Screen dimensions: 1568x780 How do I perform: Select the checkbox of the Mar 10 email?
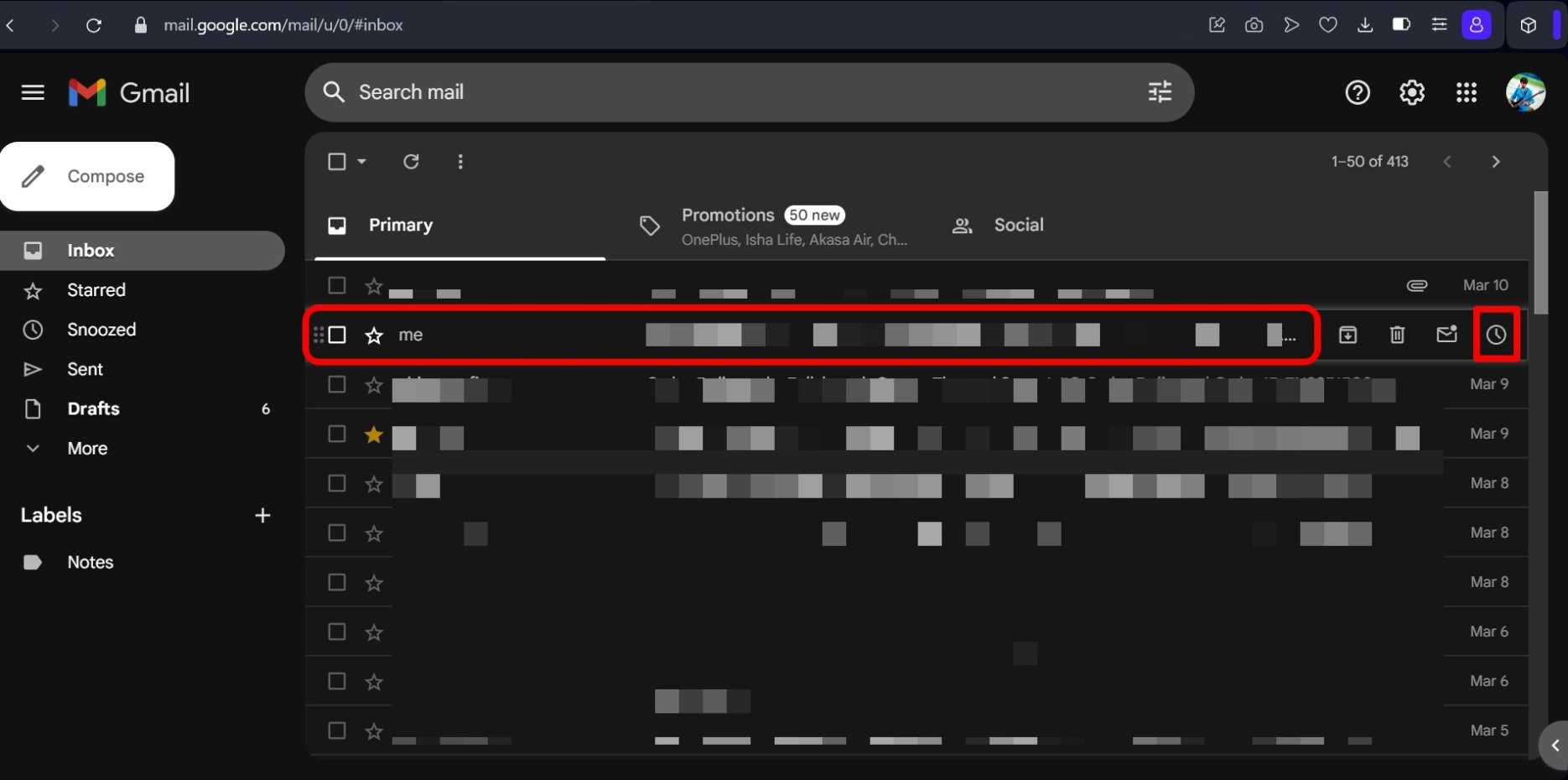pyautogui.click(x=336, y=285)
